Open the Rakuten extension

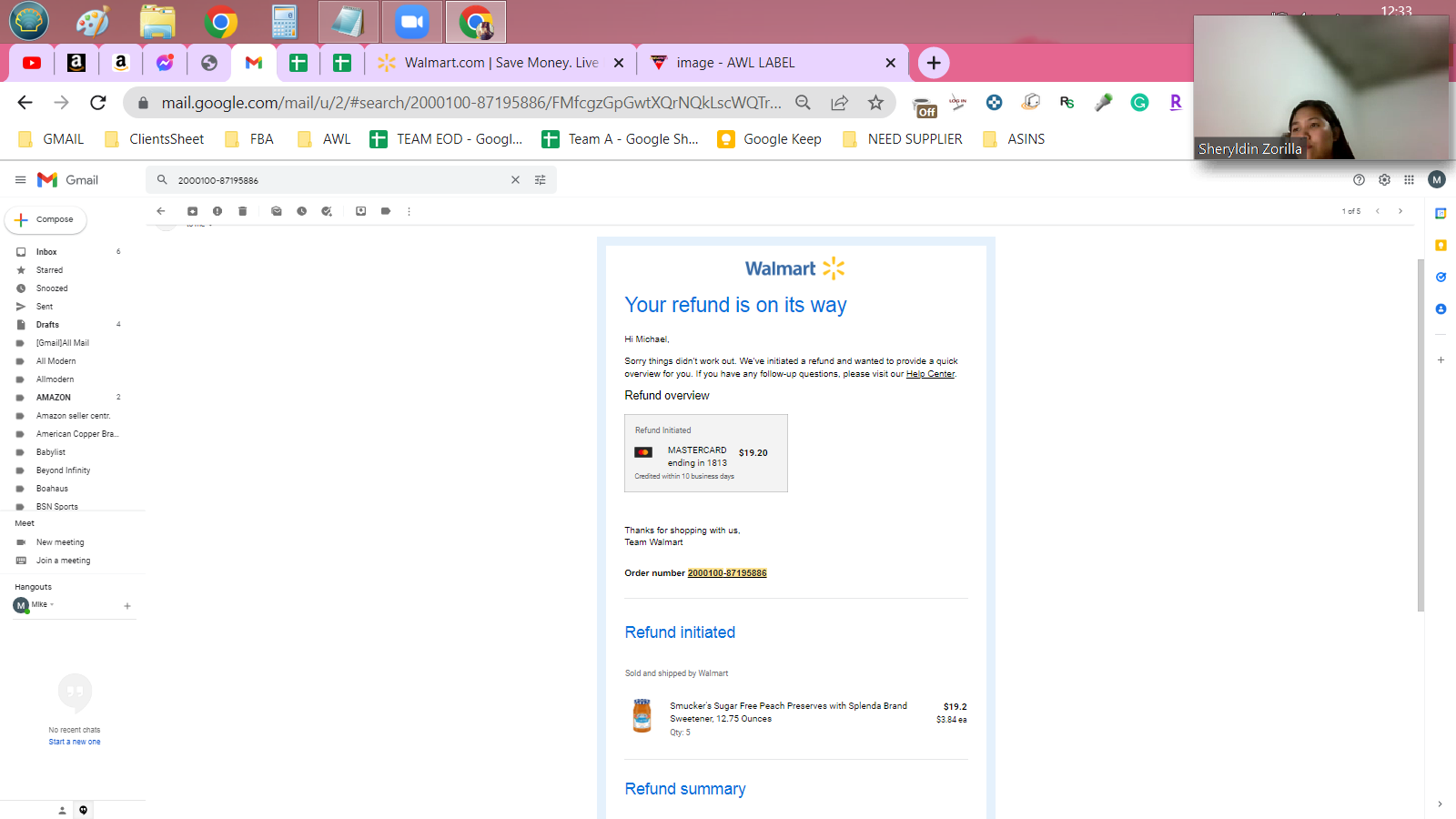coord(1176,103)
